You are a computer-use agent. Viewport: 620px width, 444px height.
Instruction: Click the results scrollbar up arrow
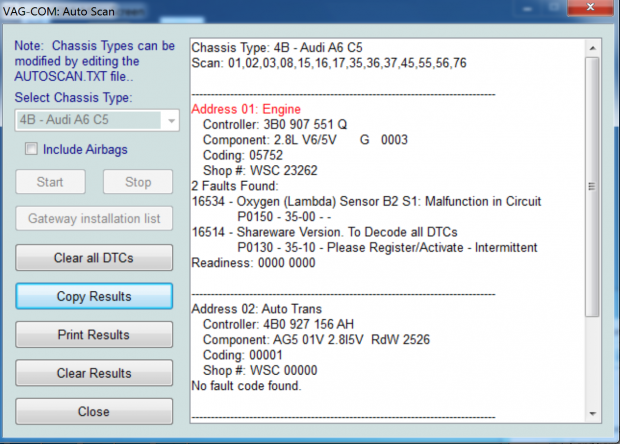coord(592,48)
